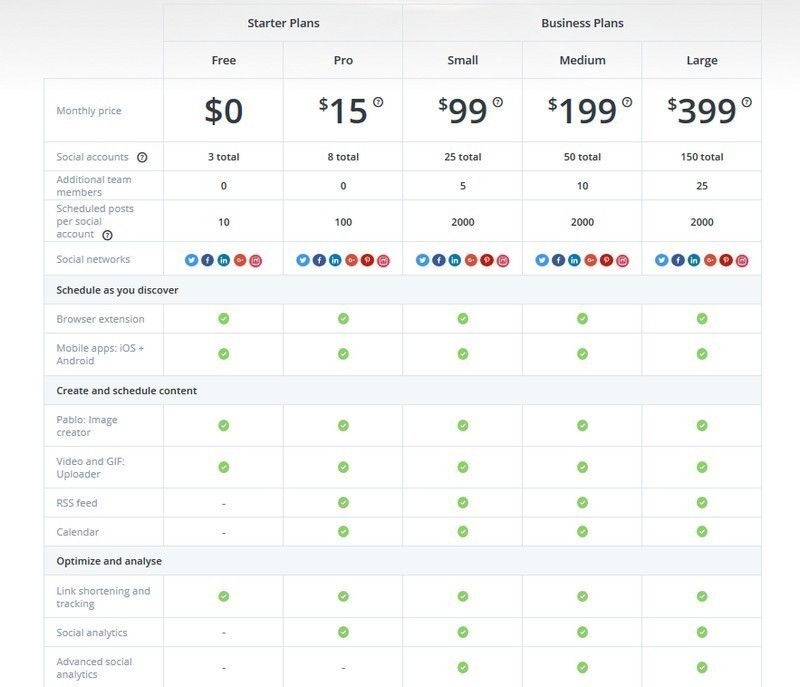The width and height of the screenshot is (800, 687).
Task: Click the Small plan Advanced social analytics checkmark
Action: [x=463, y=667]
